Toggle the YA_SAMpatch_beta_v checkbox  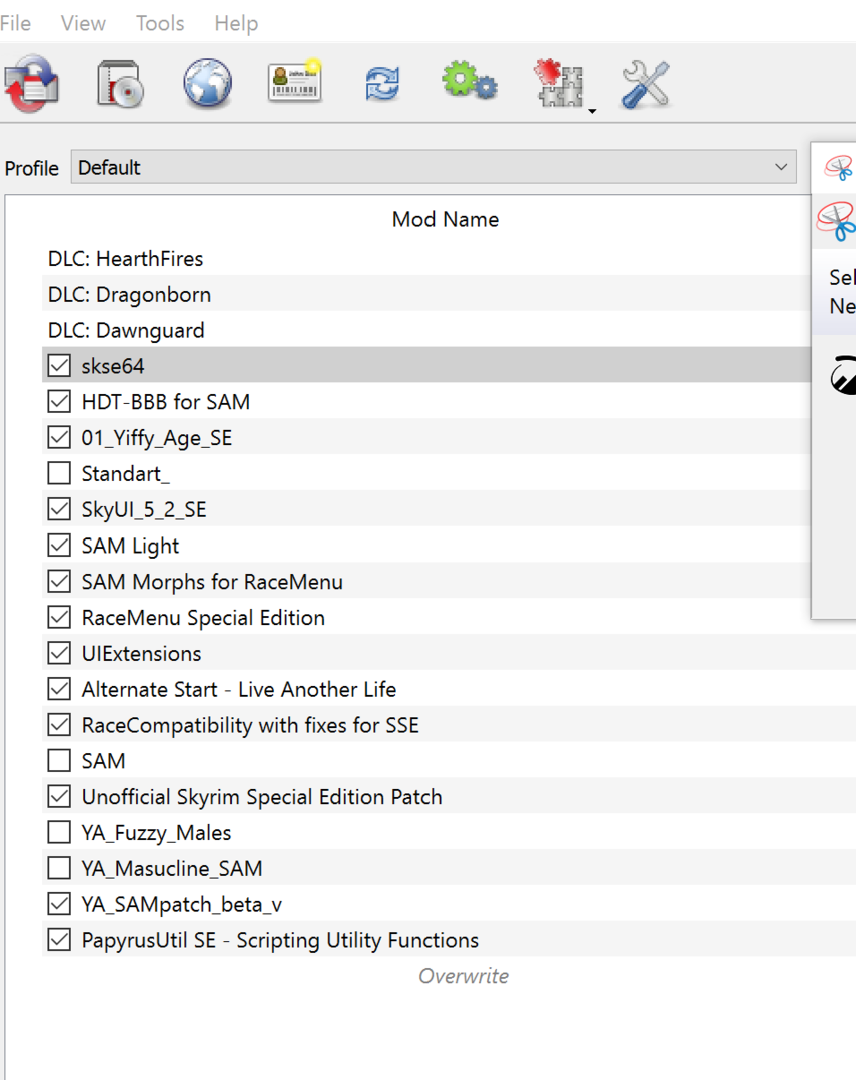coord(59,904)
